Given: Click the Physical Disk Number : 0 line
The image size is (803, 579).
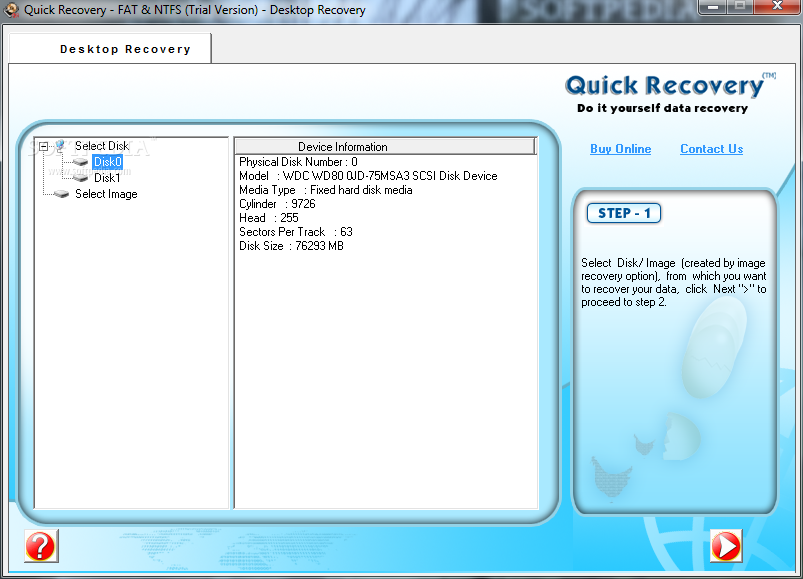Looking at the screenshot, I should [298, 162].
